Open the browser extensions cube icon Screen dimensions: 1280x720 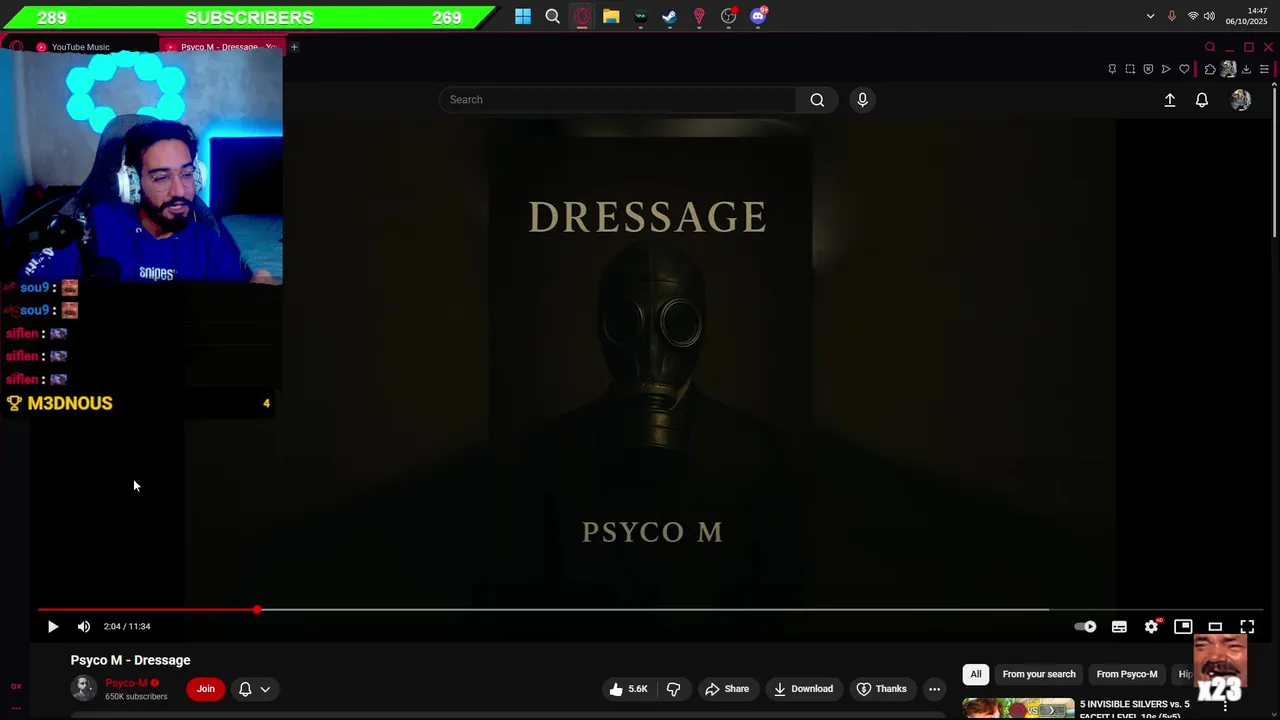pos(1210,69)
